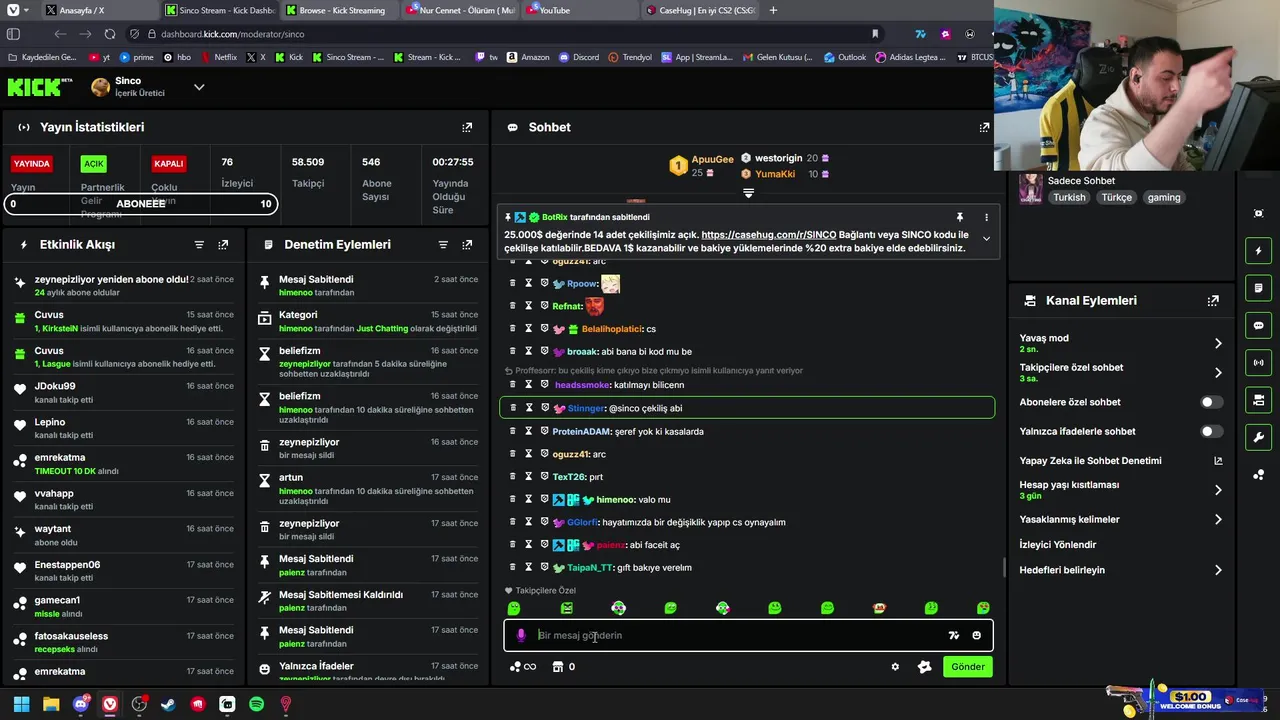Pop out the Yayın İstatistikleri panel

click(x=467, y=127)
